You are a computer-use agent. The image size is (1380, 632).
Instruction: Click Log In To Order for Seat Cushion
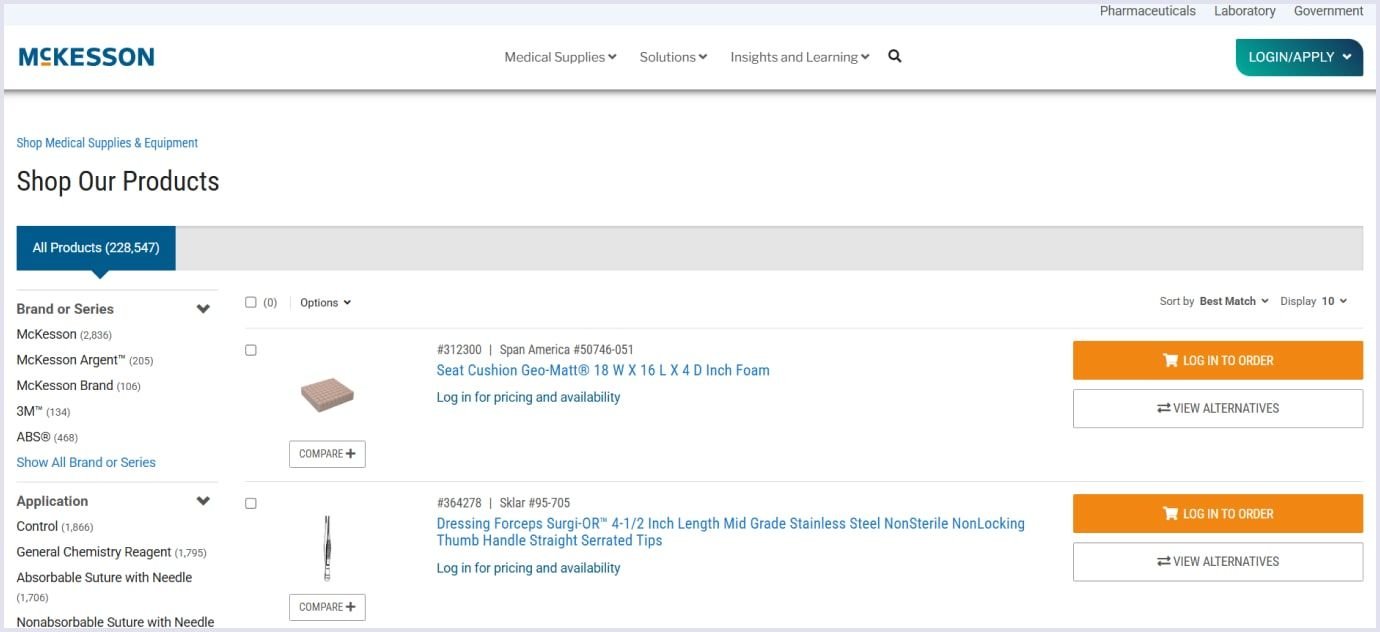pos(1217,360)
